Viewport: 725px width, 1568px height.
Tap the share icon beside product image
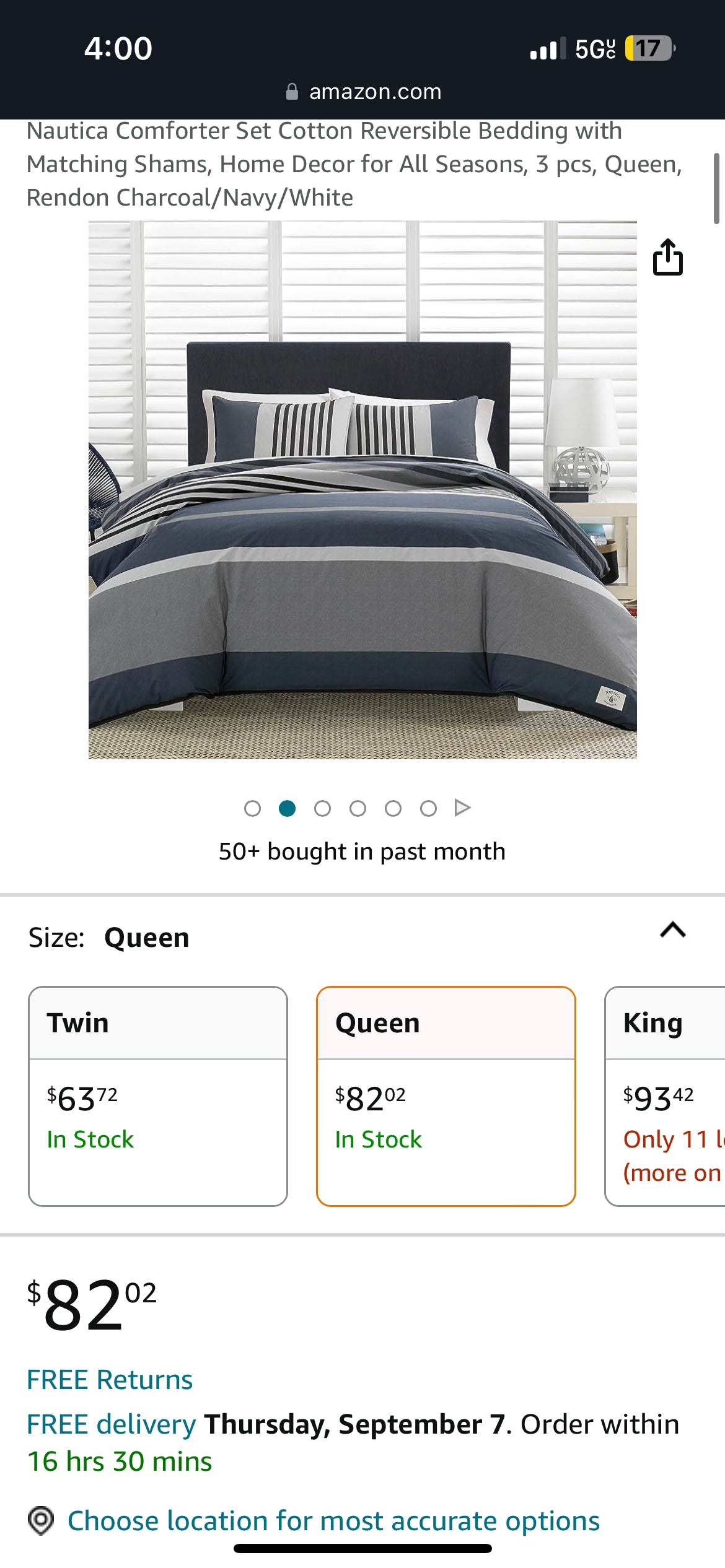point(667,256)
